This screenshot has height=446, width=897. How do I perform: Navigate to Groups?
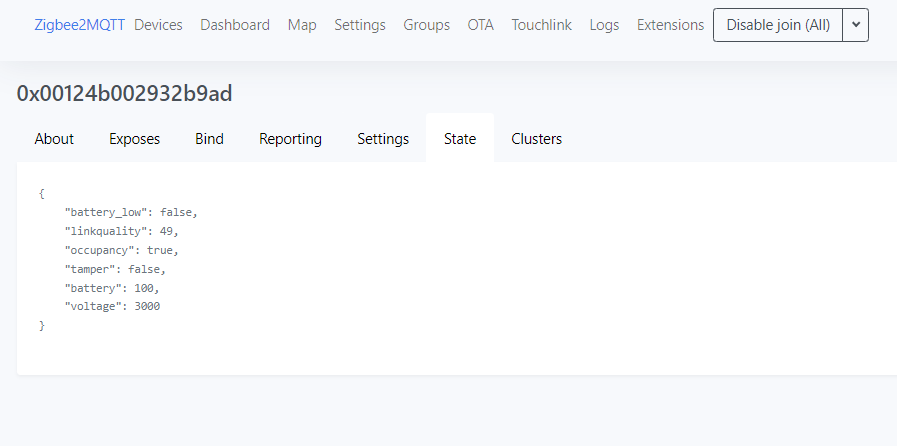coord(427,25)
